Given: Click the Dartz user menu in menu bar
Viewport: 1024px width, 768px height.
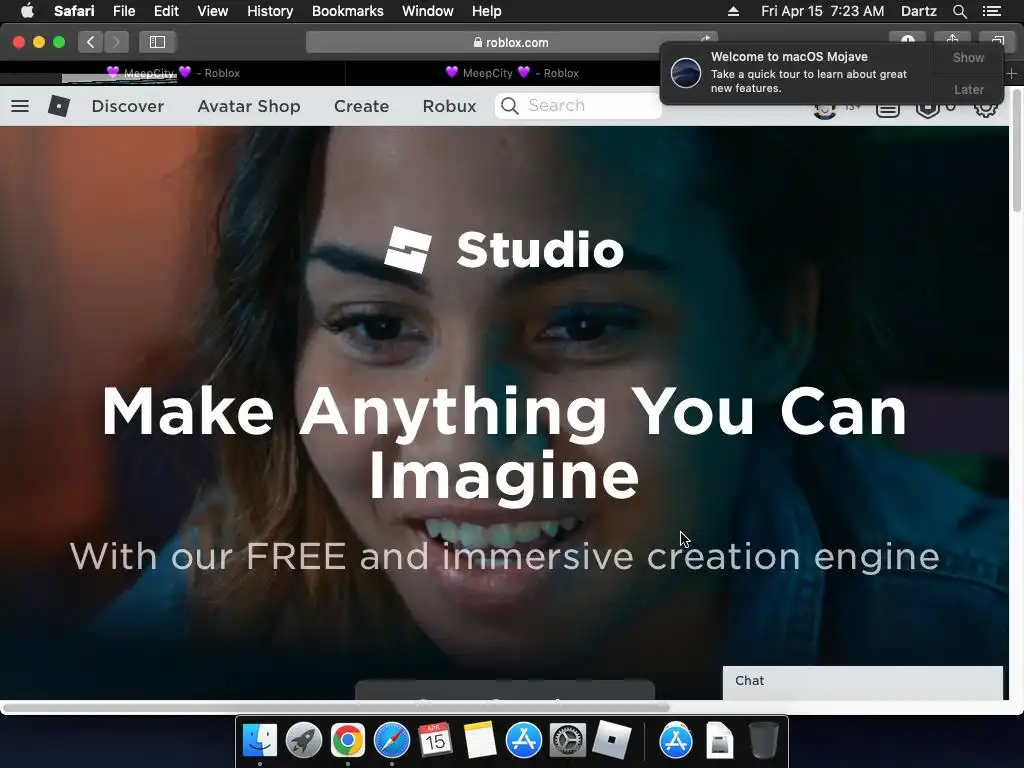Looking at the screenshot, I should click(918, 11).
